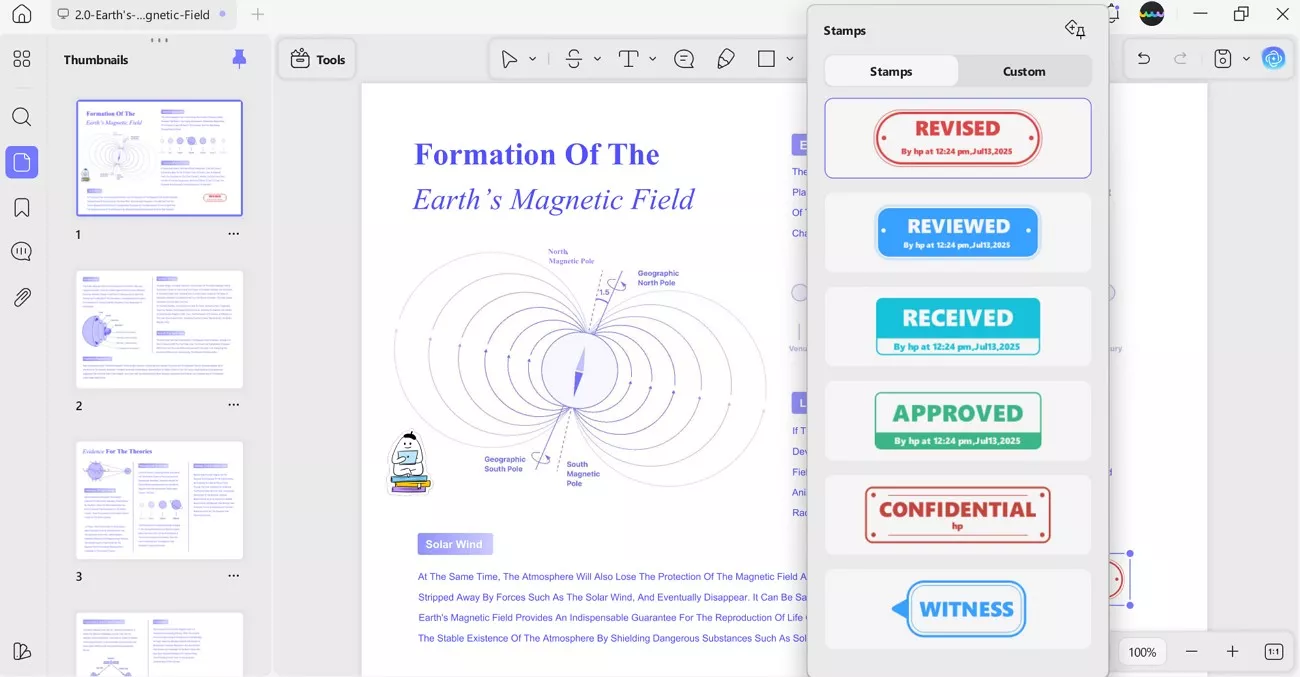
Task: Switch to the Stamps tab
Action: (x=891, y=71)
